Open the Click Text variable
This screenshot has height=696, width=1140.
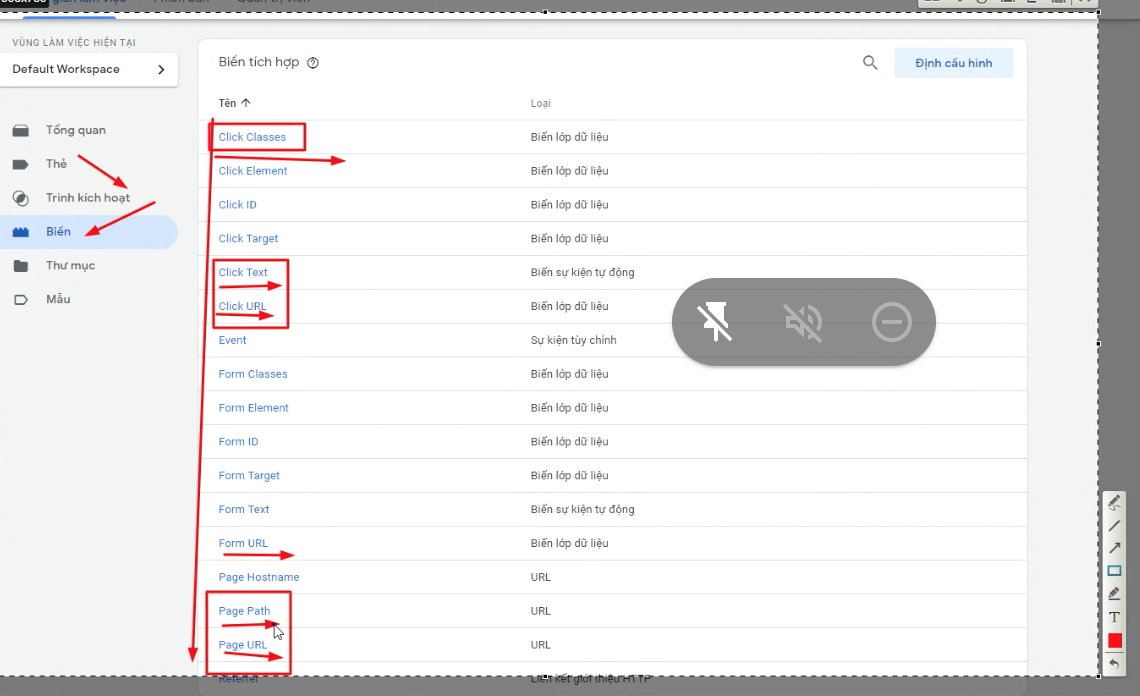tap(243, 272)
